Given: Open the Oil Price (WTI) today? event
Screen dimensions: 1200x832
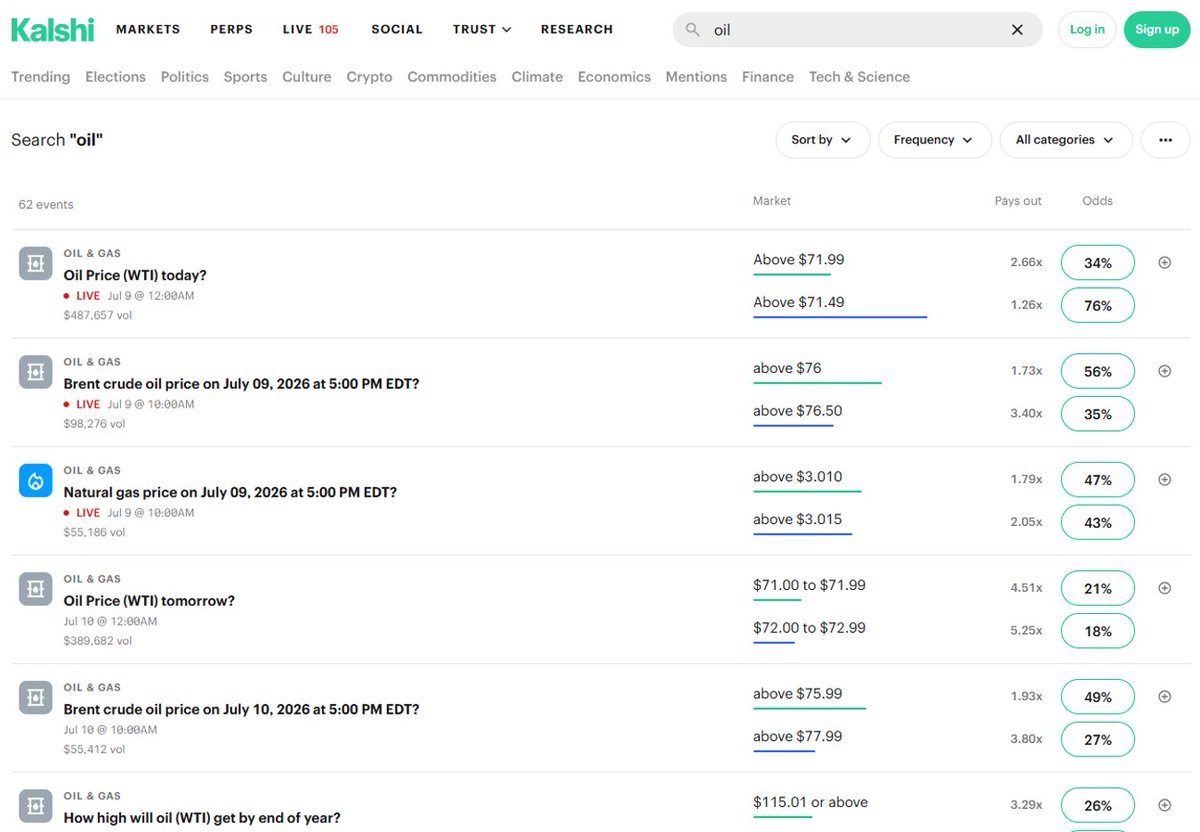Looking at the screenshot, I should (x=135, y=275).
